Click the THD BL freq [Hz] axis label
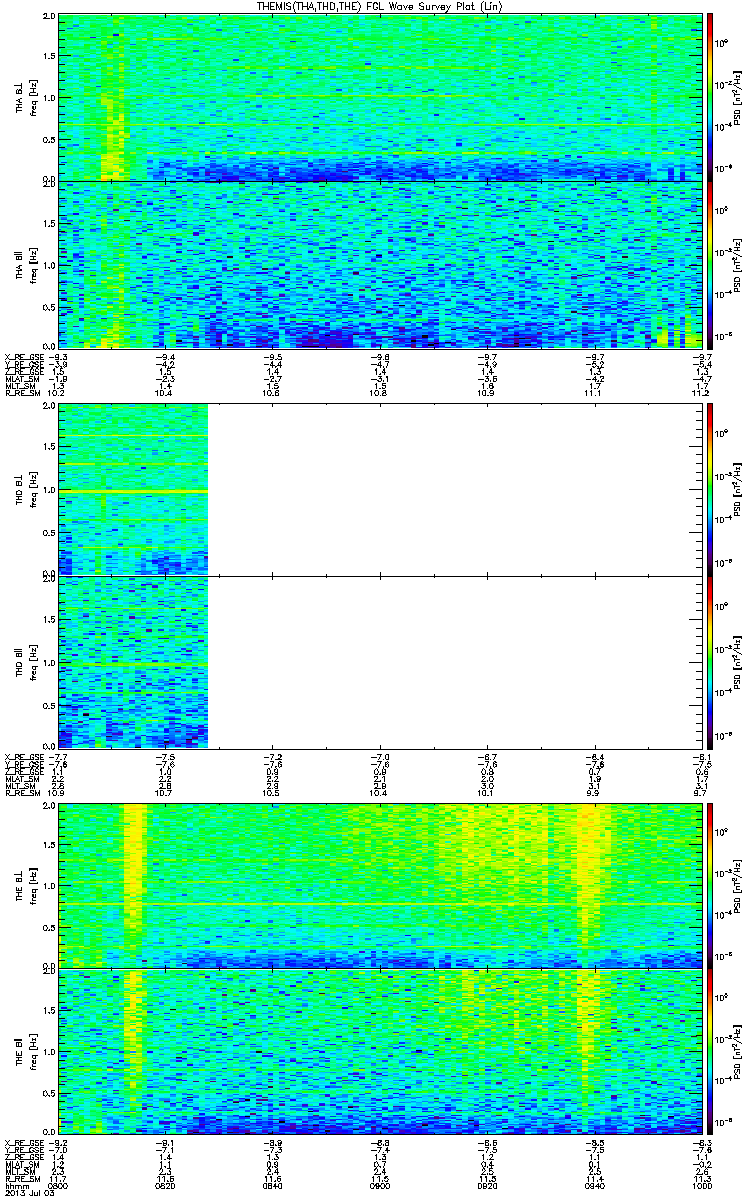750x1200 pixels. coord(24,490)
